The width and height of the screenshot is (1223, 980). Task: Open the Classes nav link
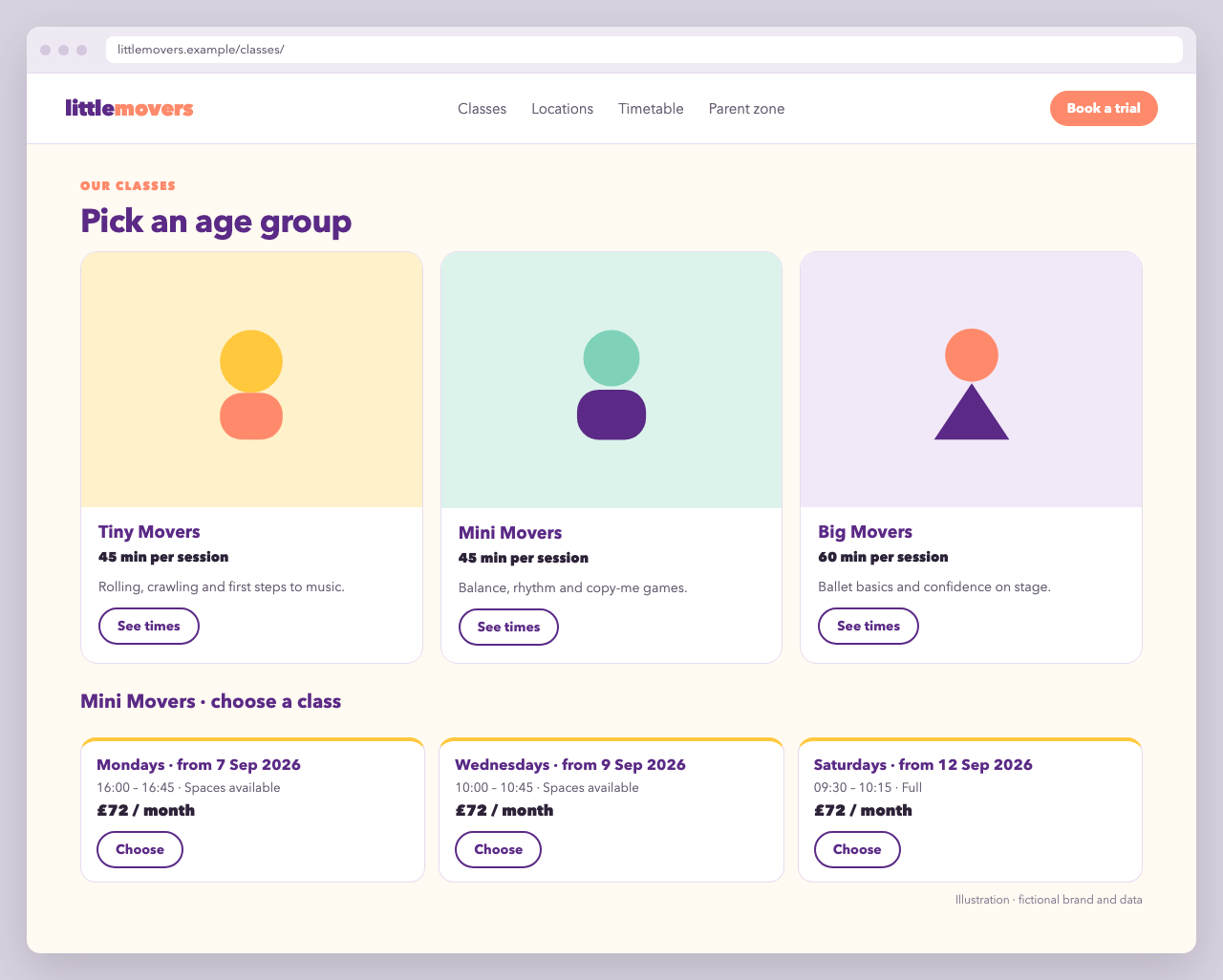point(483,109)
